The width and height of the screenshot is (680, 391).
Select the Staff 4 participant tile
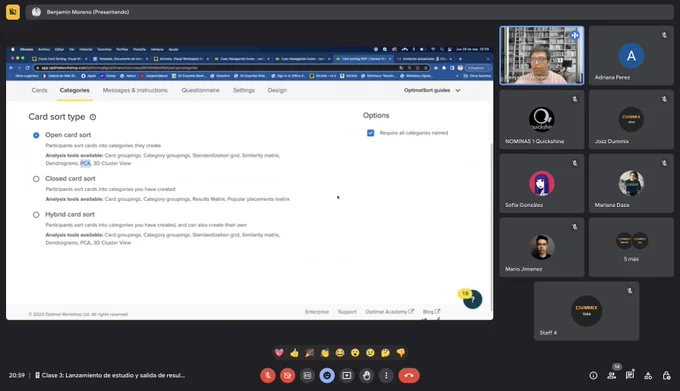[586, 311]
